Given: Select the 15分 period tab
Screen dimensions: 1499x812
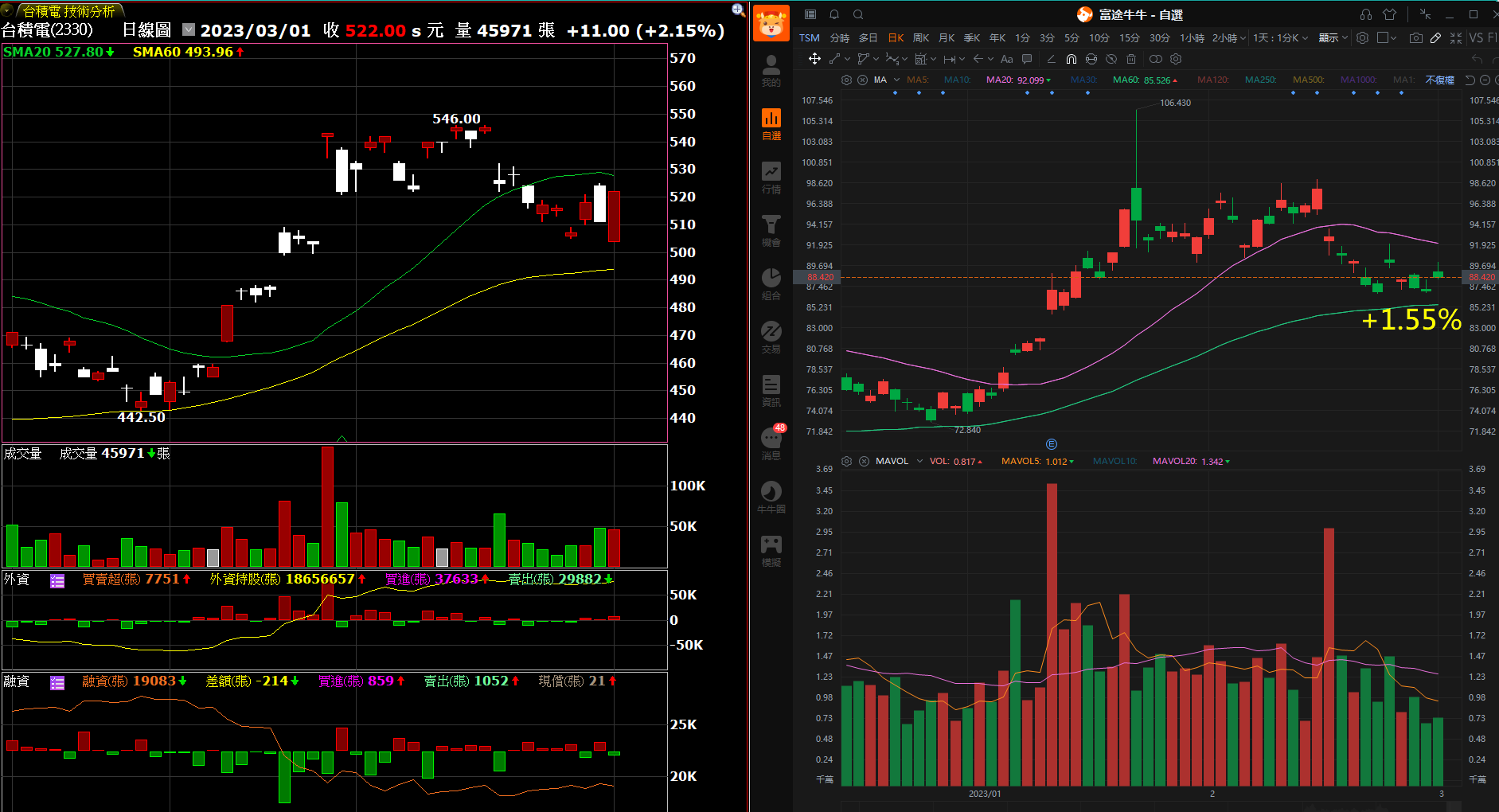Looking at the screenshot, I should 1129,37.
